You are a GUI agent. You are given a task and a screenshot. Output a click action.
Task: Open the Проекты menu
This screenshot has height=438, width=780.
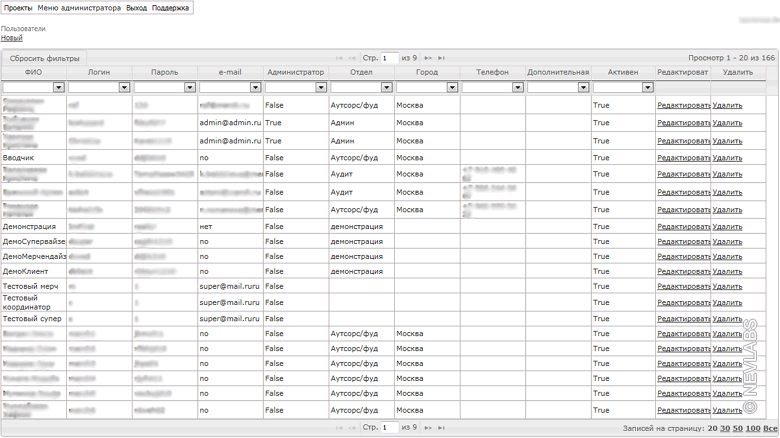[x=18, y=7]
